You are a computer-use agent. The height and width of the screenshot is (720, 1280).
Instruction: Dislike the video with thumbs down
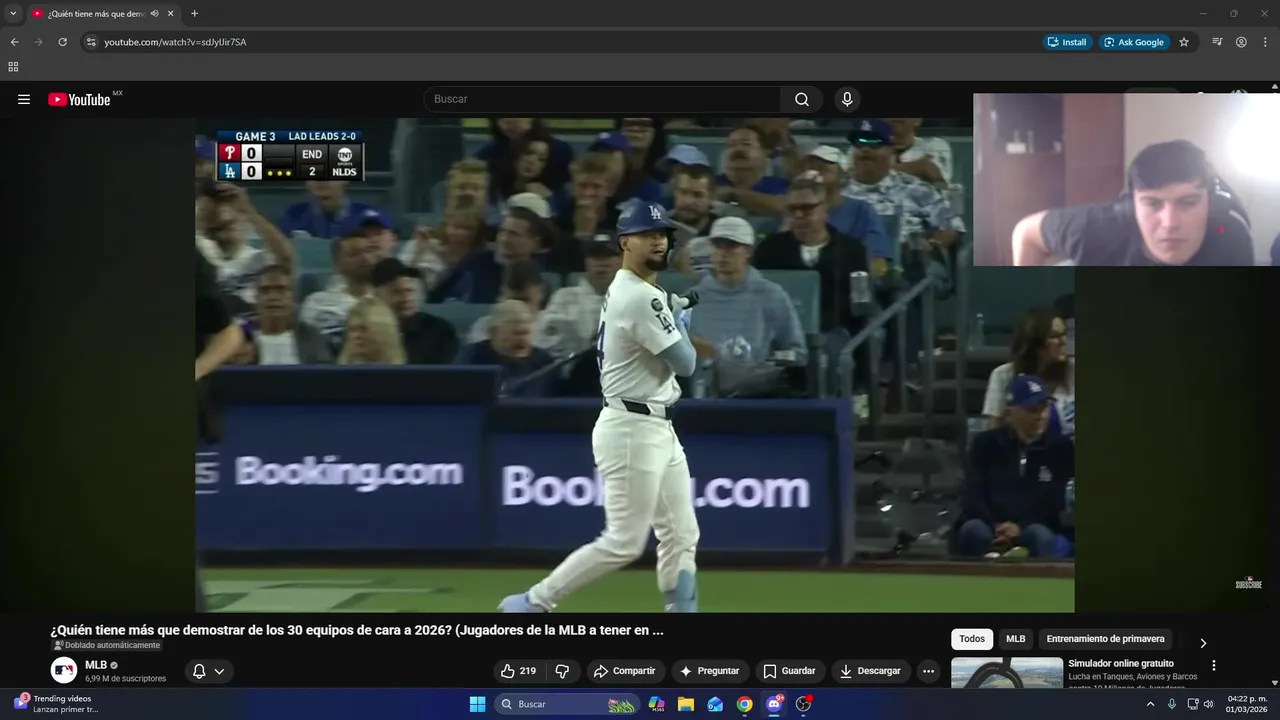[x=562, y=671]
